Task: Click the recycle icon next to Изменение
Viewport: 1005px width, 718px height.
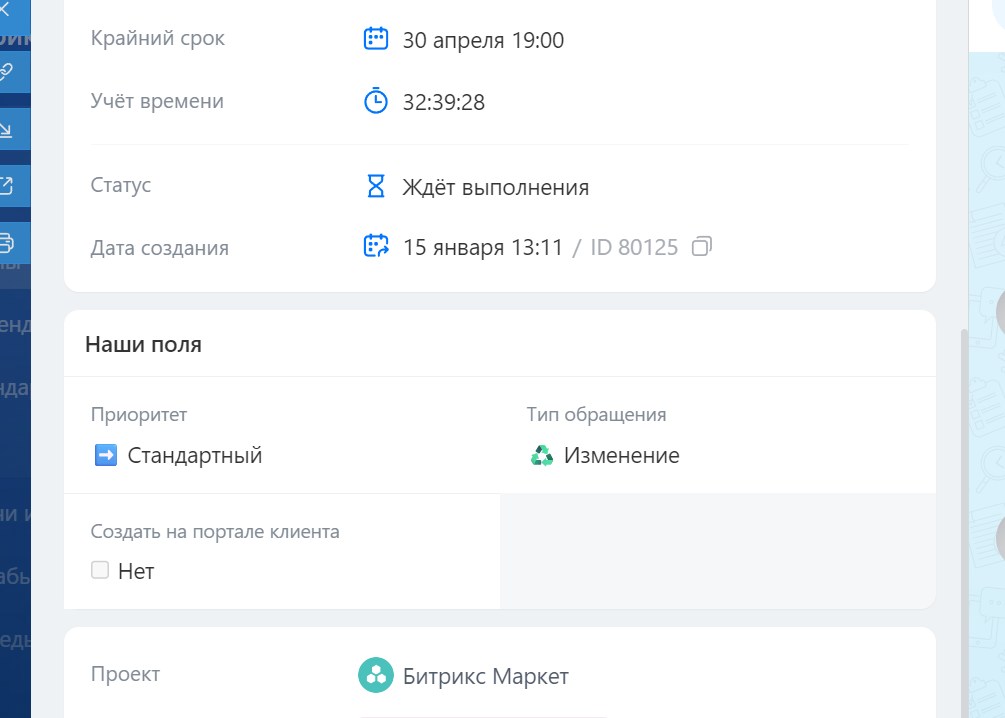Action: (x=540, y=455)
